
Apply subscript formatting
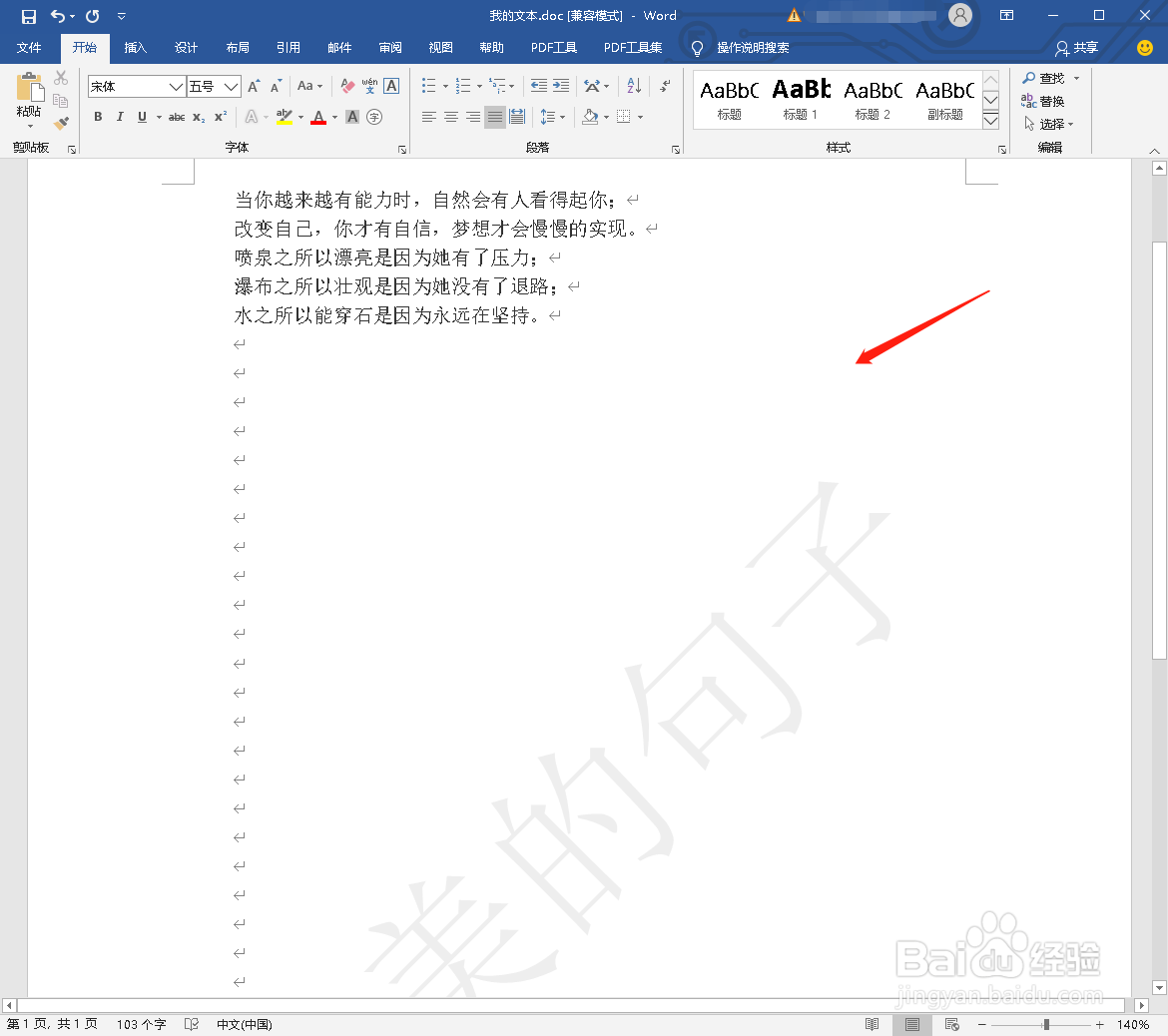[x=198, y=117]
